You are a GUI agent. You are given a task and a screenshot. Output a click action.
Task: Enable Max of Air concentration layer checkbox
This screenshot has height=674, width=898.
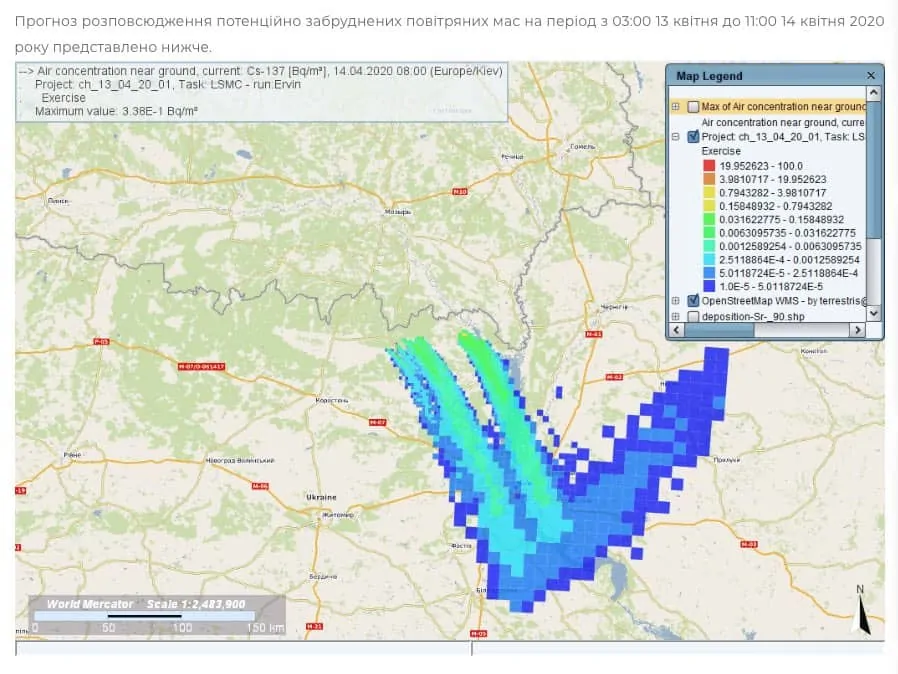click(x=693, y=106)
